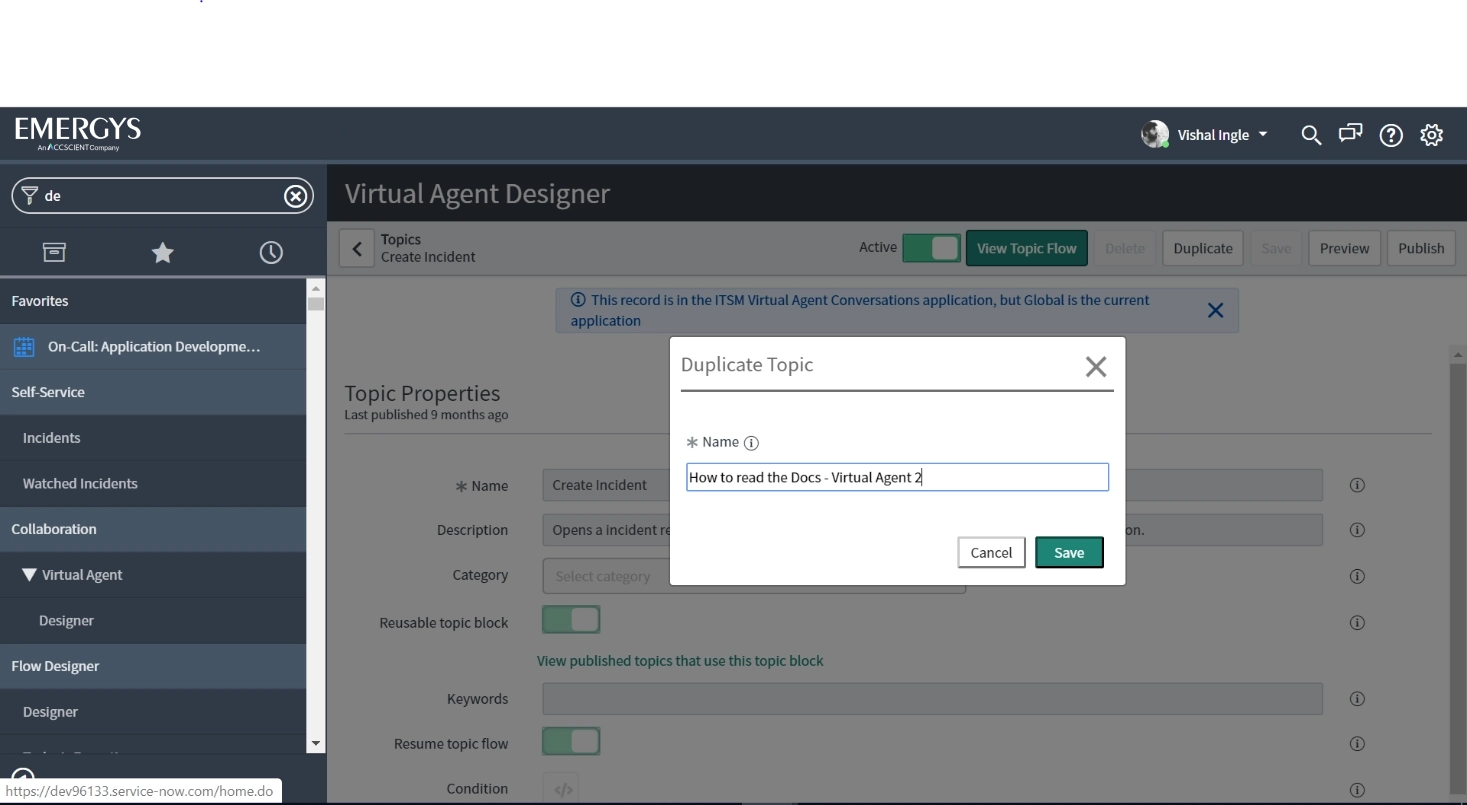1467x805 pixels.
Task: Click the navigator scrollbar down arrow
Action: 316,744
